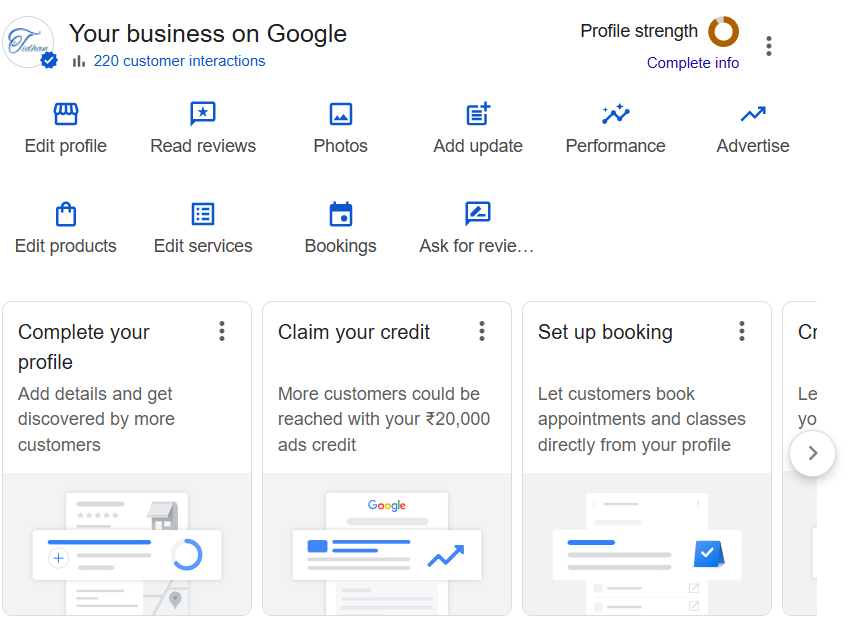Open the Photos icon
This screenshot has height=641, width=860.
click(340, 114)
